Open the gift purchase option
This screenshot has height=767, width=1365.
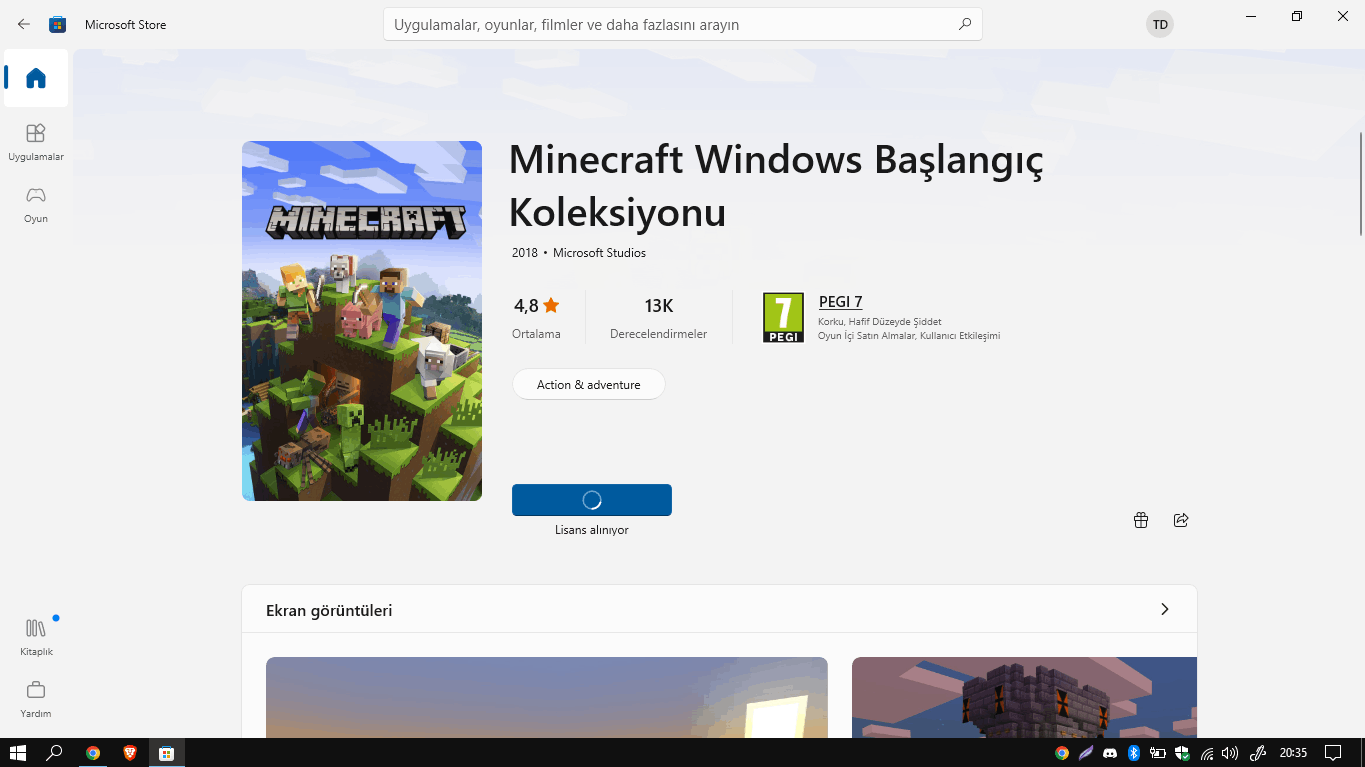click(x=1140, y=520)
